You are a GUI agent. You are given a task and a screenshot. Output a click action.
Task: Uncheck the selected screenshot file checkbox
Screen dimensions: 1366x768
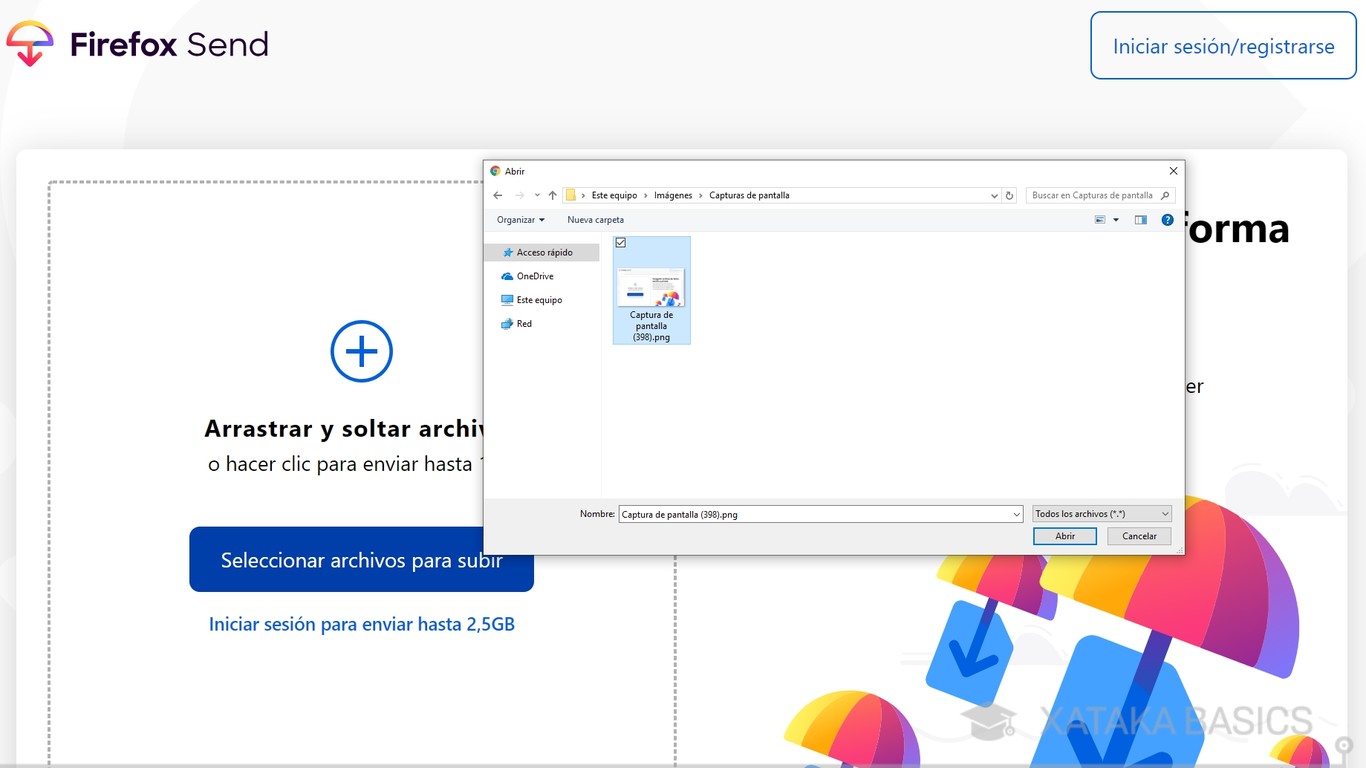click(621, 242)
